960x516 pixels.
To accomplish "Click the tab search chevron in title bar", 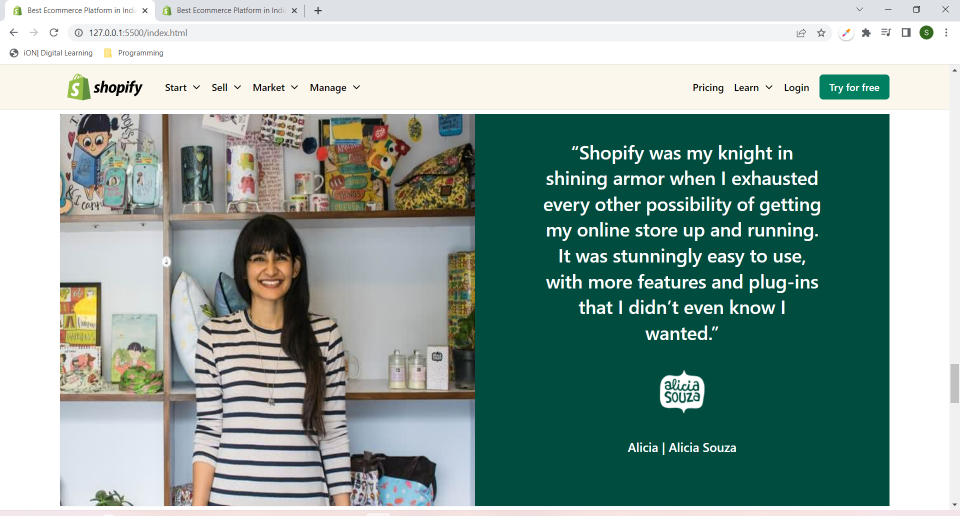I will click(860, 10).
